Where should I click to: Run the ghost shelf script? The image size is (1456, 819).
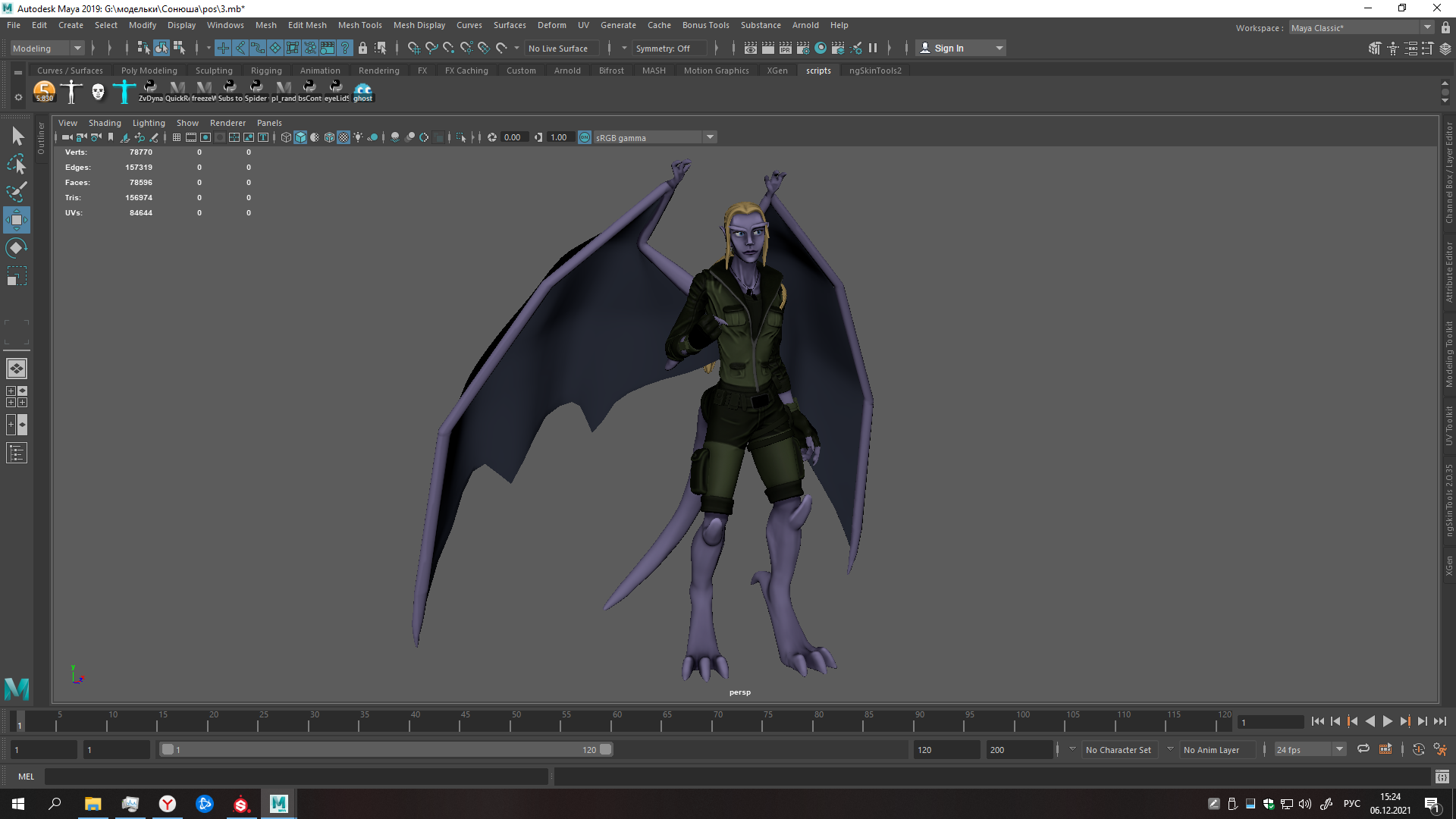coord(363,91)
